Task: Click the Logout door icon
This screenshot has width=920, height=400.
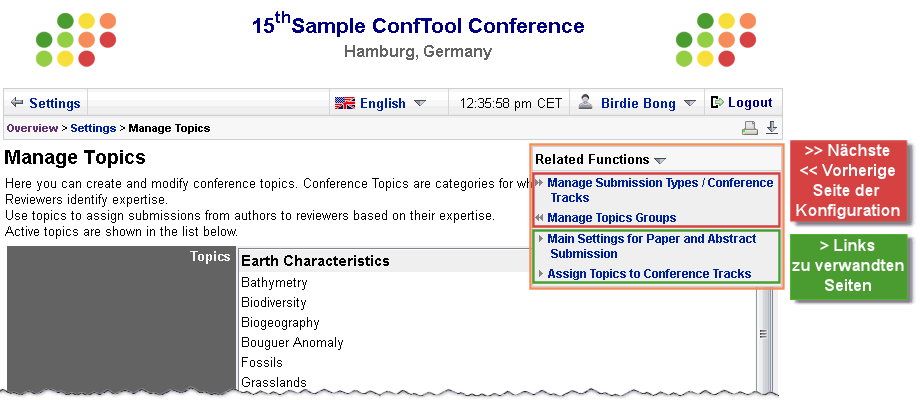Action: (x=717, y=103)
